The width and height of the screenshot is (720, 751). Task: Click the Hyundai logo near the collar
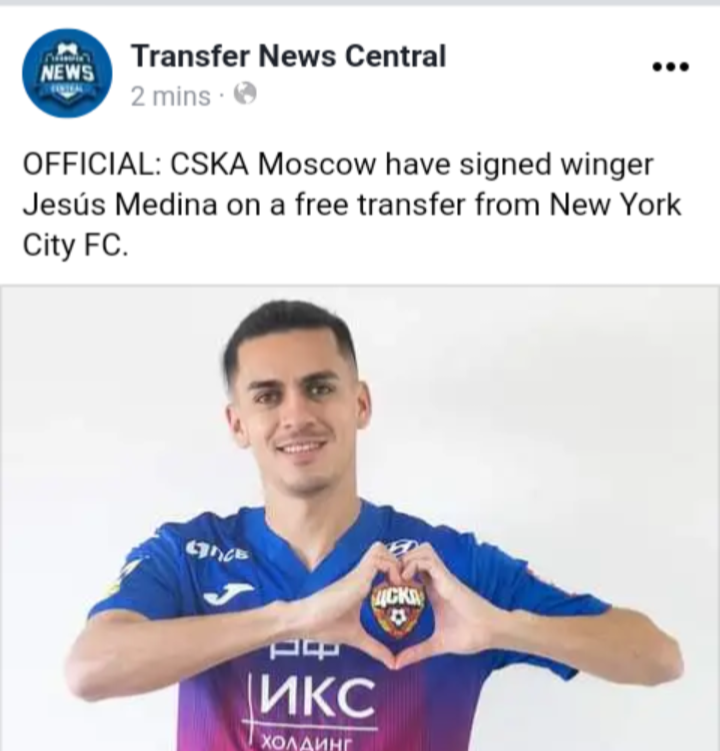pos(401,546)
